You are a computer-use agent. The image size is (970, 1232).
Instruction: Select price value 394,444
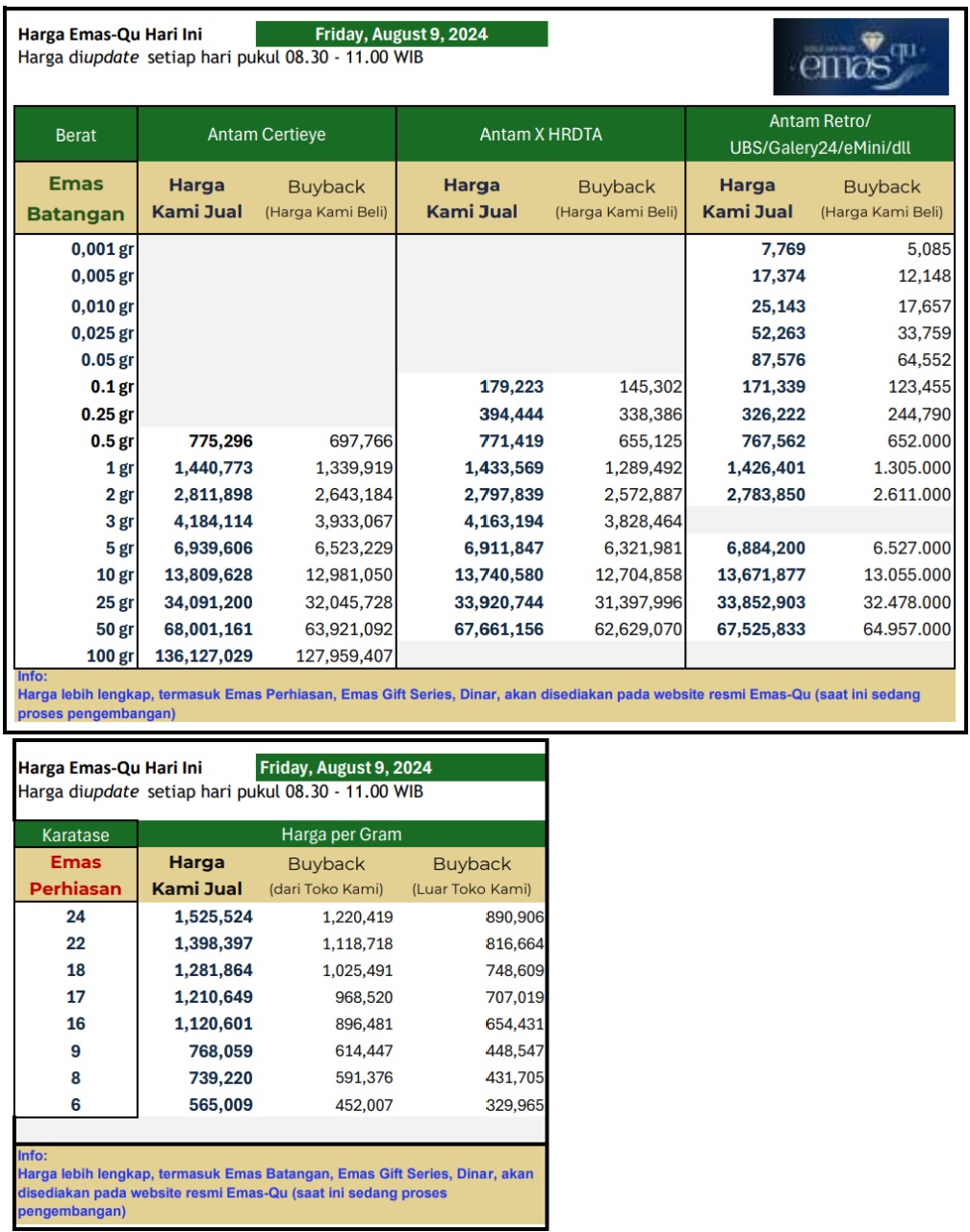point(511,415)
